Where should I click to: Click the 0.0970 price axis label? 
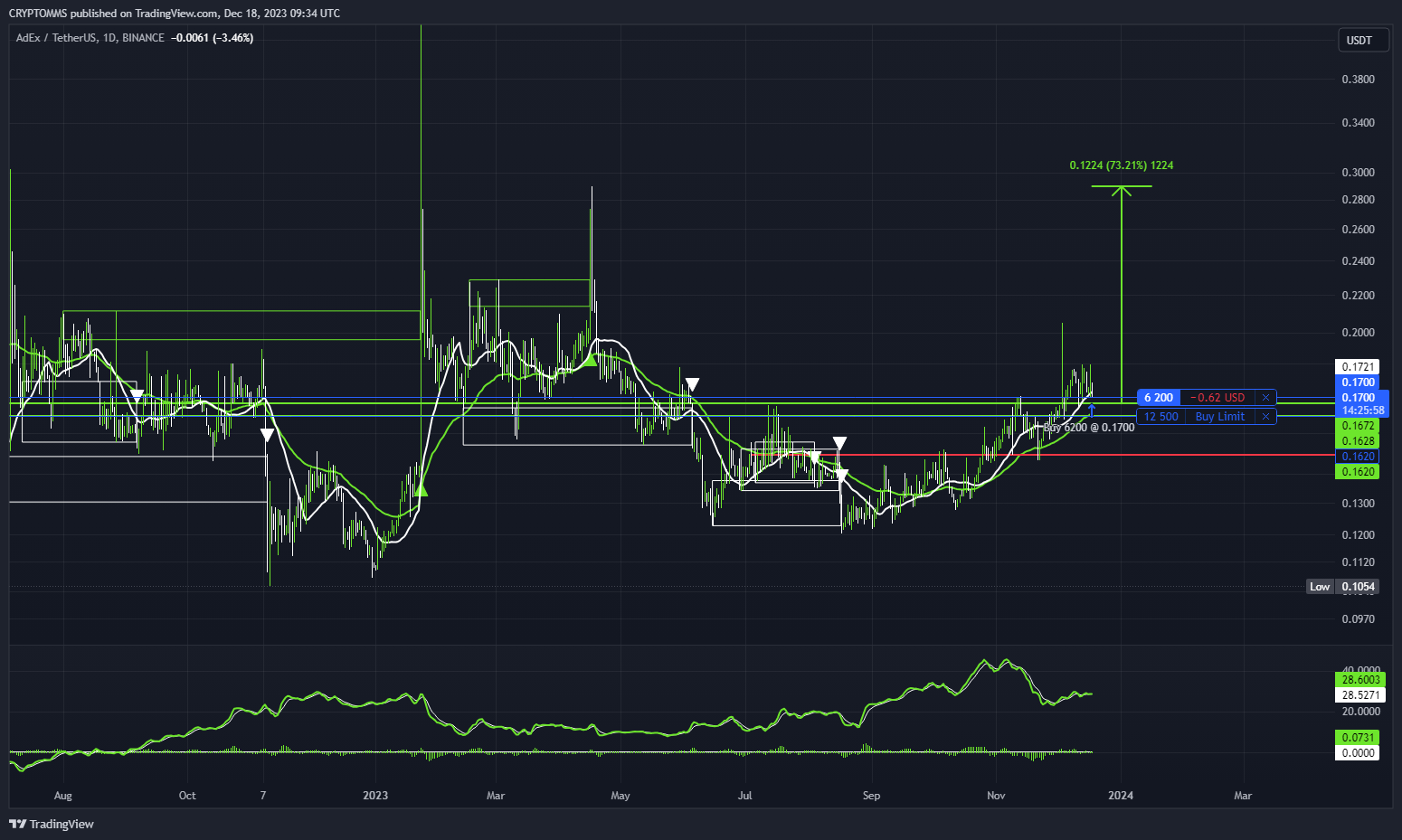point(1358,619)
